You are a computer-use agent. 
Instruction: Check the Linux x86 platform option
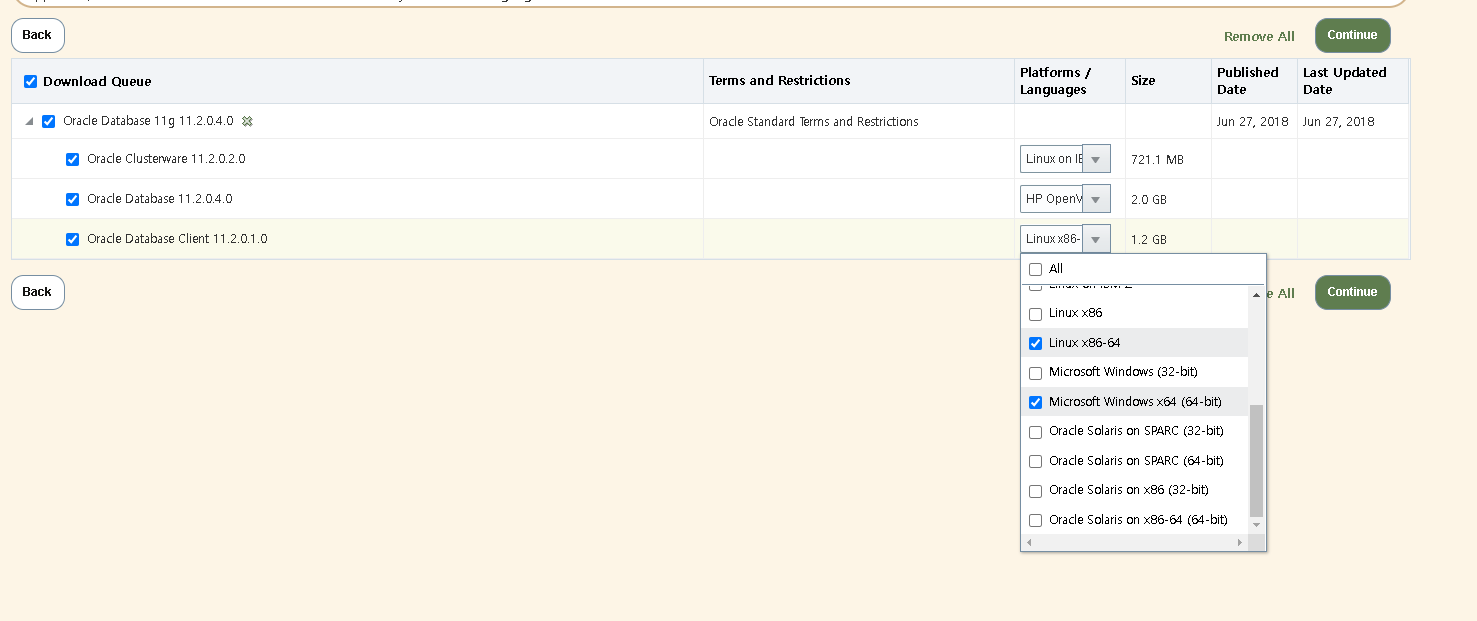[x=1035, y=314]
